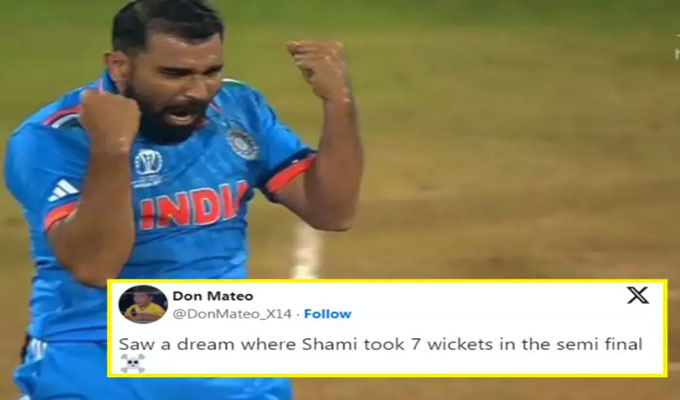Click the X logo in the tweet card
The width and height of the screenshot is (680, 400).
(638, 295)
